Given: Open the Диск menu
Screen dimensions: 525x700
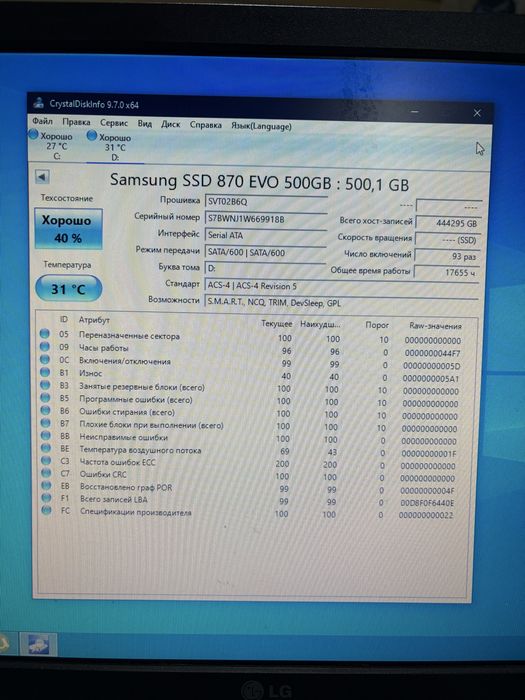Looking at the screenshot, I should pos(171,124).
